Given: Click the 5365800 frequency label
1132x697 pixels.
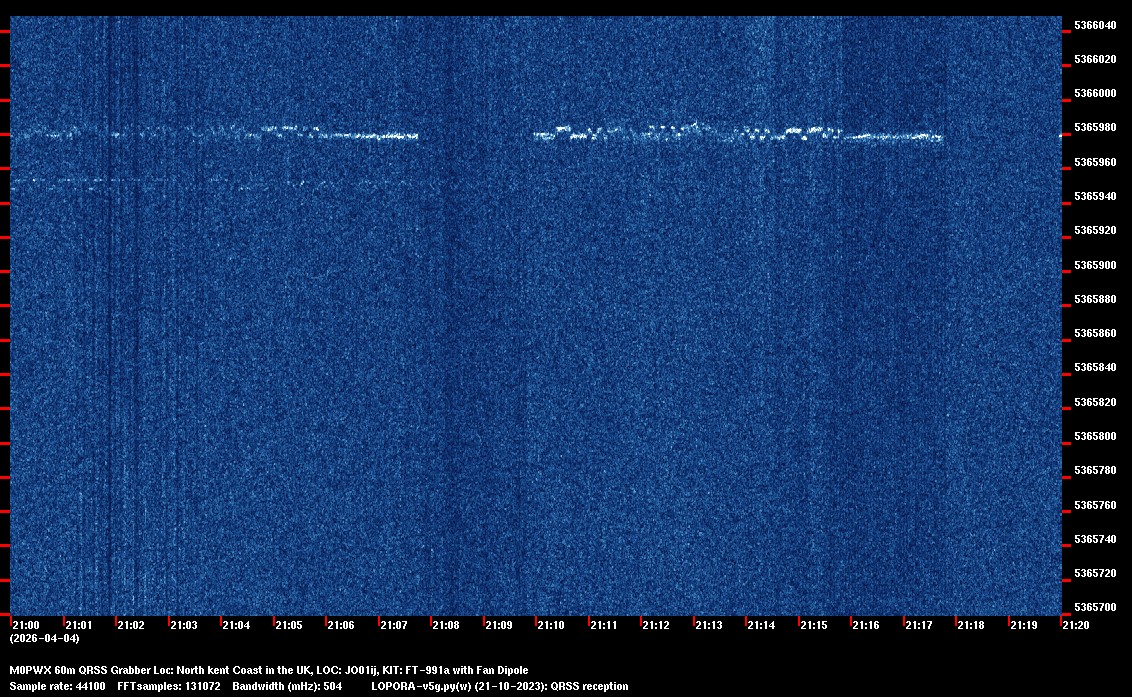Looking at the screenshot, I should (1094, 436).
